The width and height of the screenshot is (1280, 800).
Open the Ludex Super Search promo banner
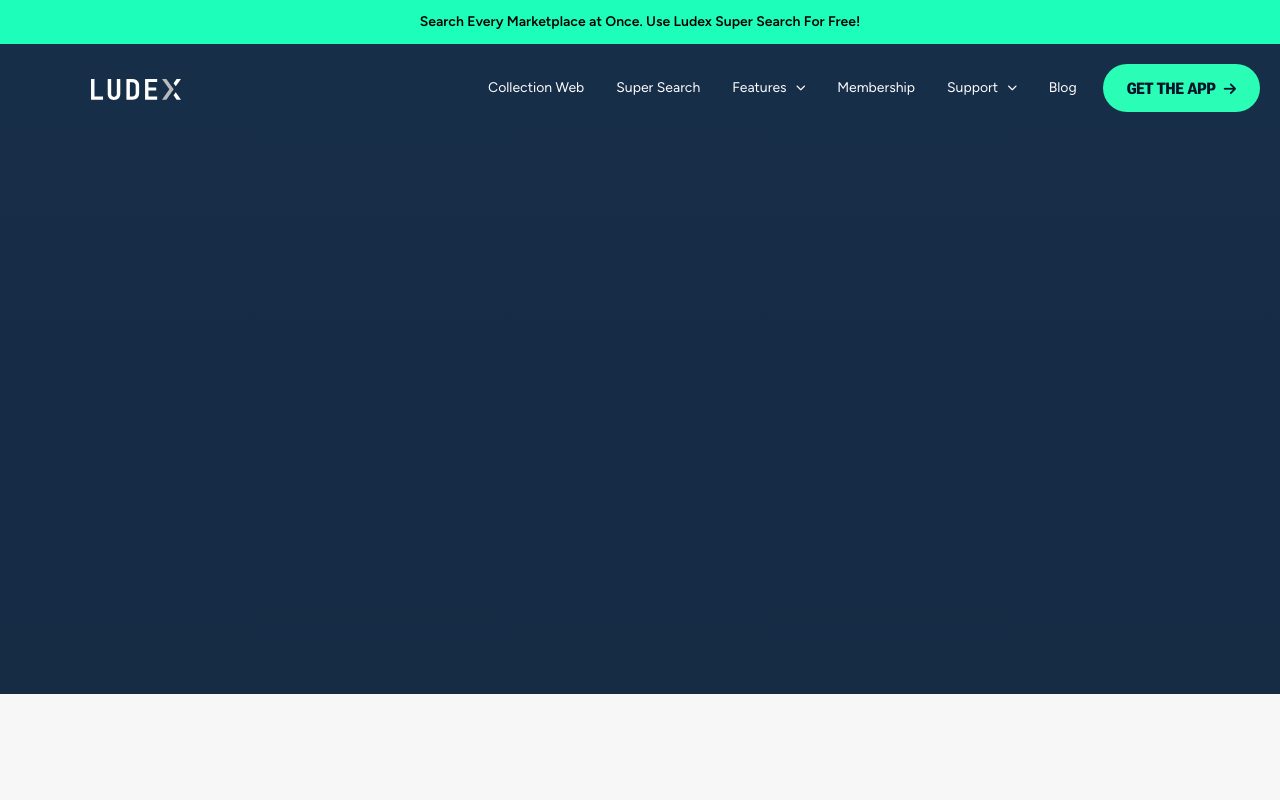640,22
